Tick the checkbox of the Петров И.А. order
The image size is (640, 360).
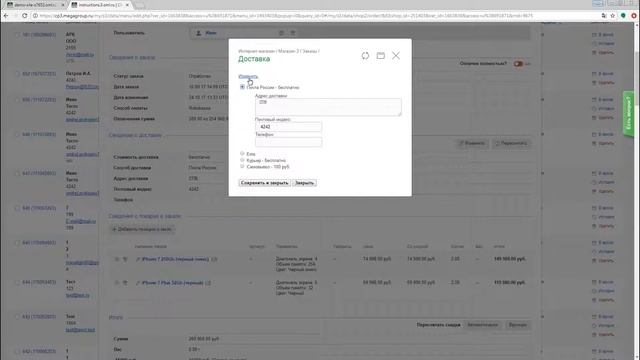pos(18,74)
